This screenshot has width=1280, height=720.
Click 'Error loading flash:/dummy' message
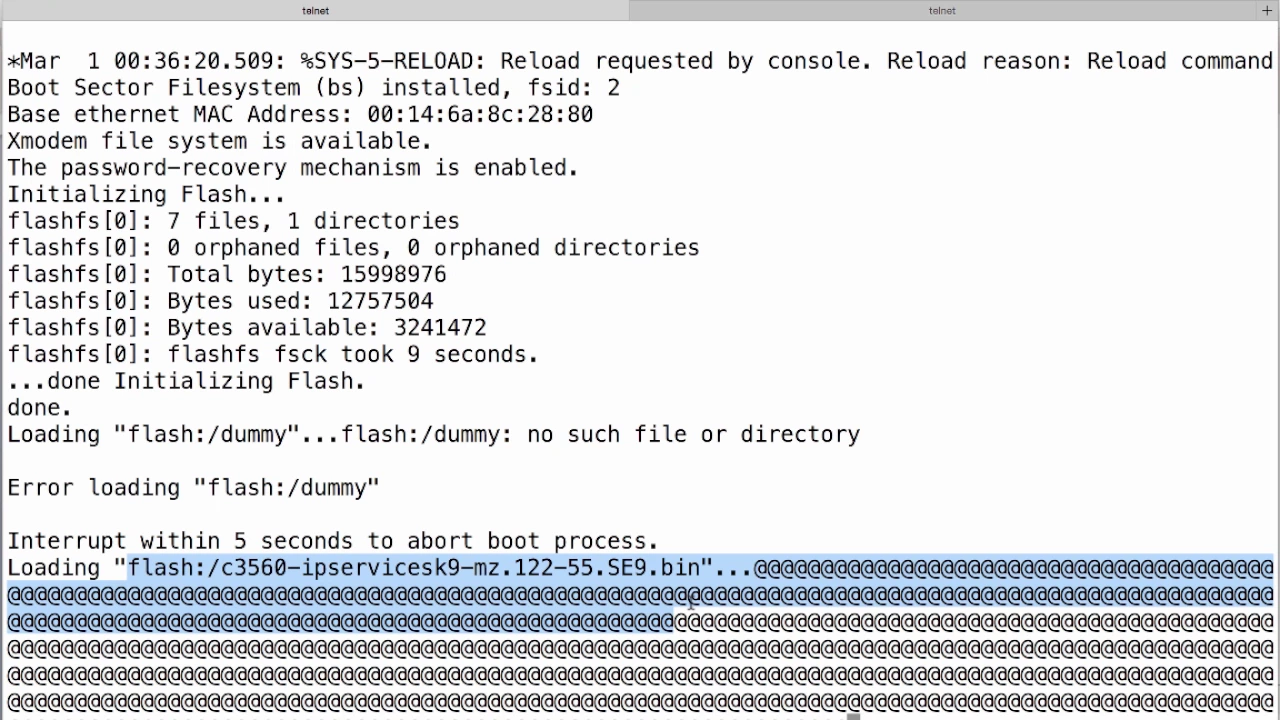(x=194, y=488)
